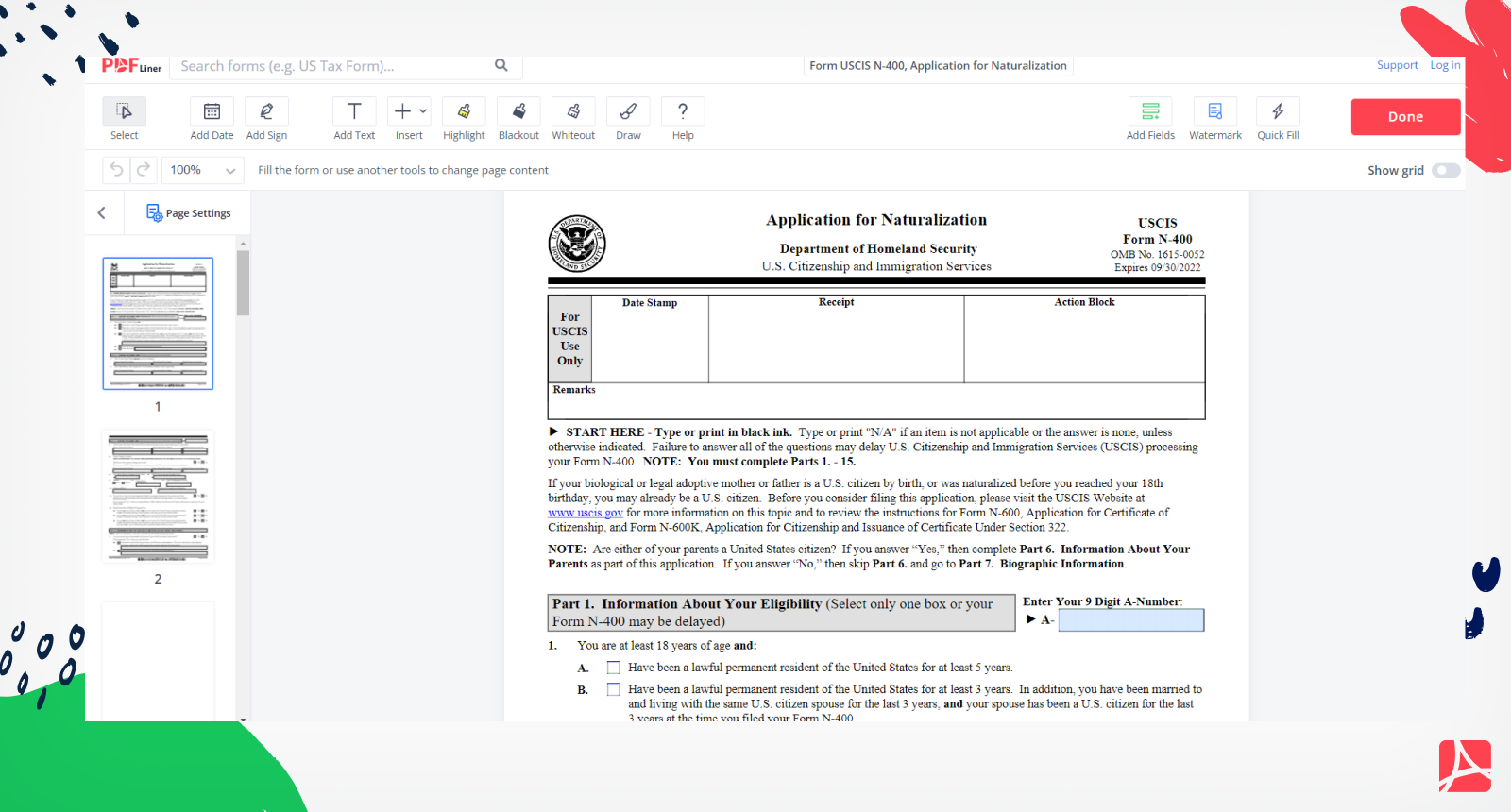
Task: Click the Quick Fill lightning icon
Action: (1278, 111)
